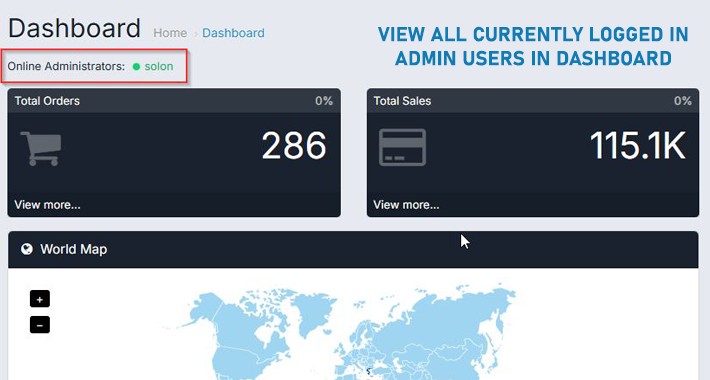Click the credit card icon in Total Sales
The image size is (710, 380).
point(402,148)
